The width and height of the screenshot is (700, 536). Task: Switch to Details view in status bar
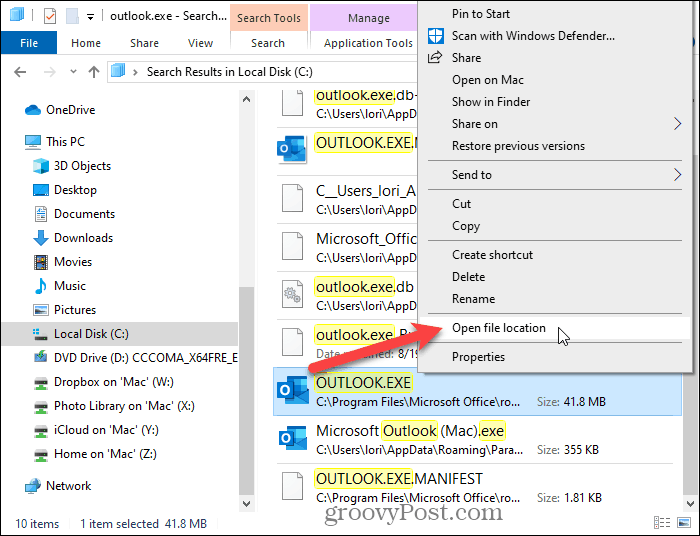click(662, 522)
